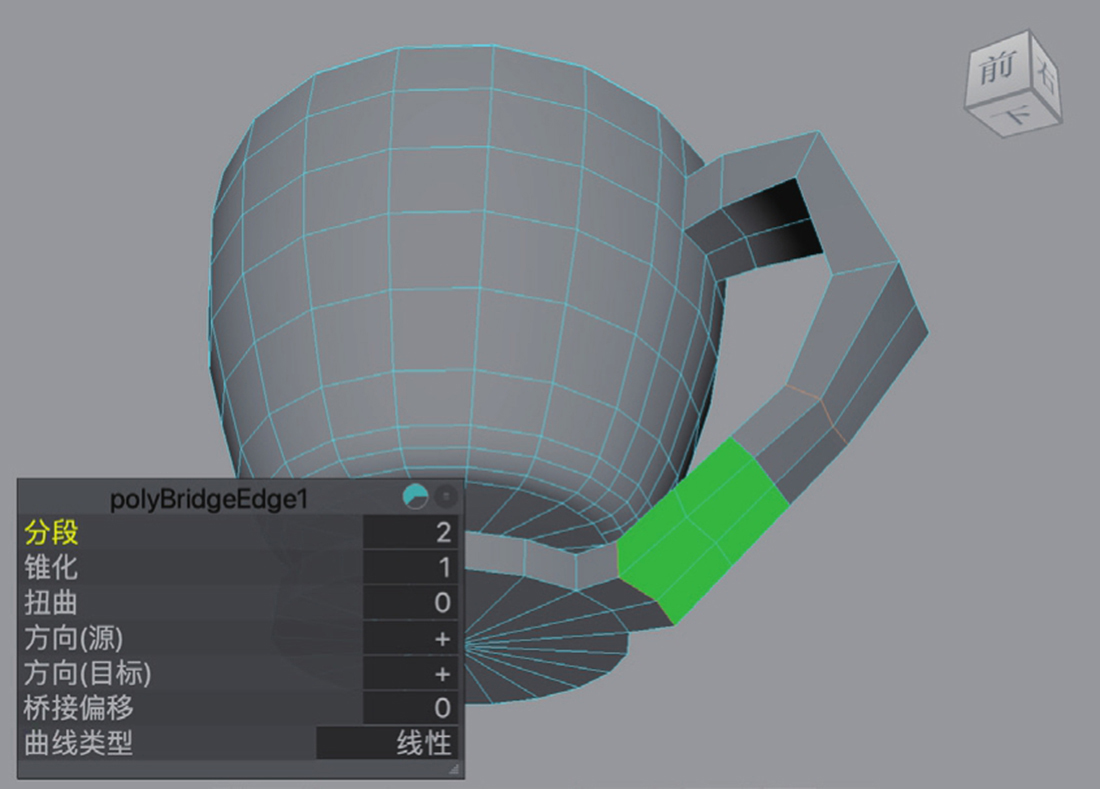This screenshot has width=1100, height=789.
Task: Click the polyBridgeEdge1 panel title
Action: (x=209, y=499)
